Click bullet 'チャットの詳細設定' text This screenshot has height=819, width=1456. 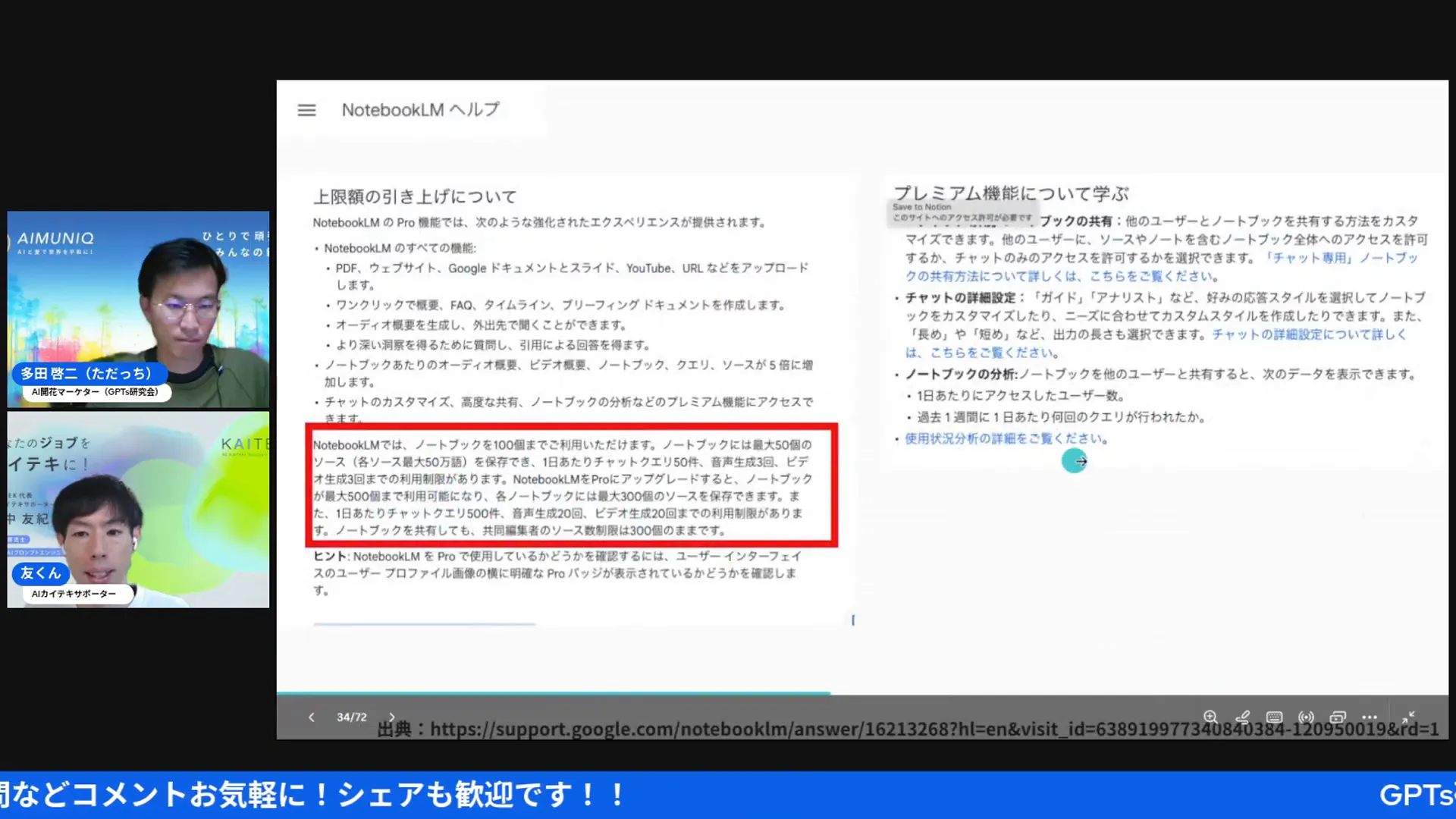[961, 297]
